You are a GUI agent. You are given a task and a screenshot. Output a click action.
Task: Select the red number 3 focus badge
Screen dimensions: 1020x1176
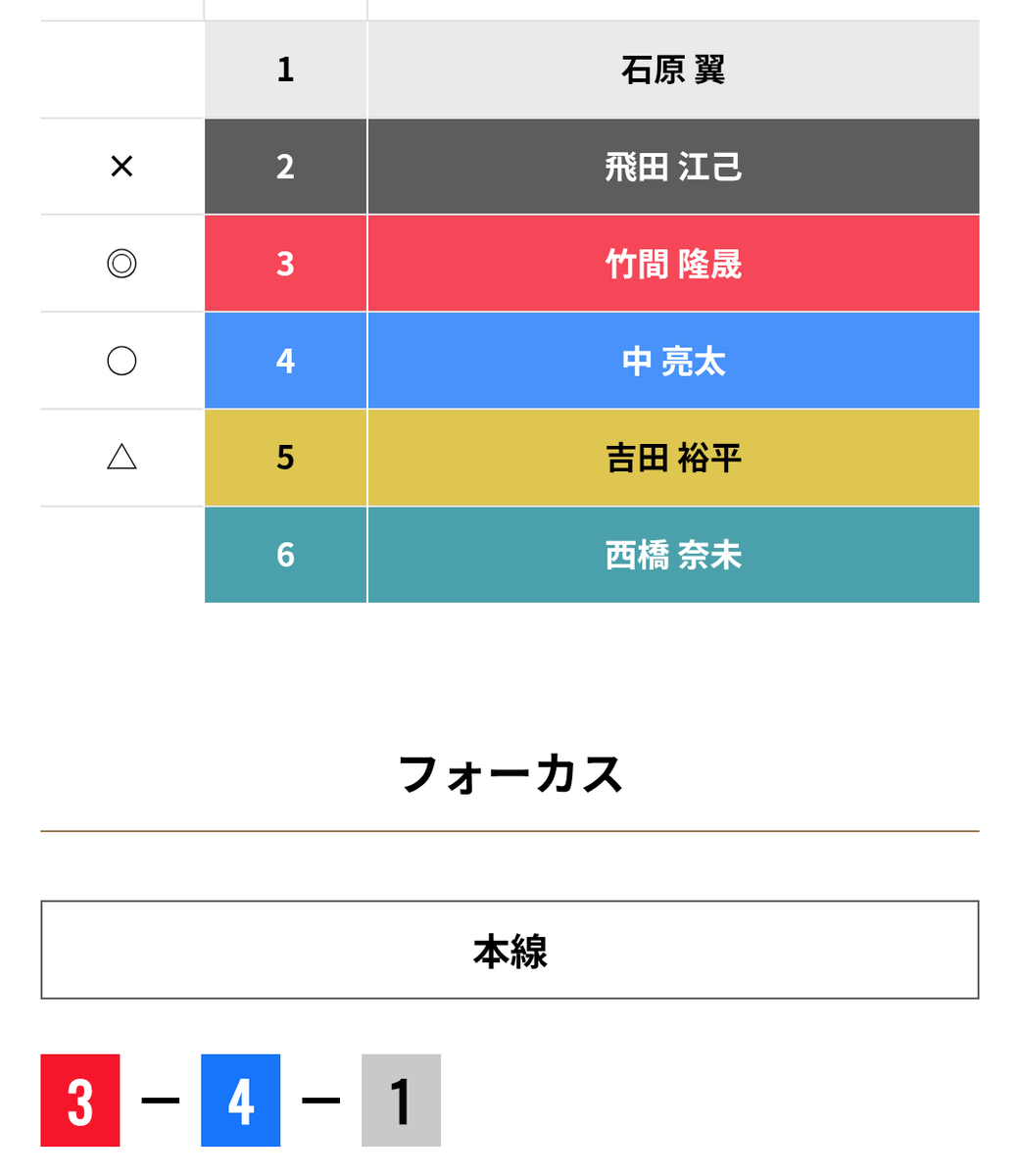click(80, 1101)
